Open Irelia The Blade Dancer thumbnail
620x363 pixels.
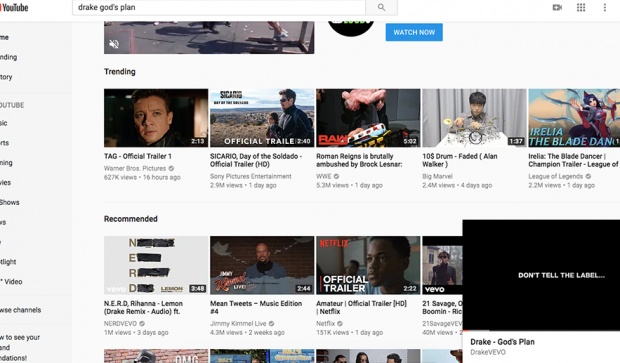[x=574, y=118]
